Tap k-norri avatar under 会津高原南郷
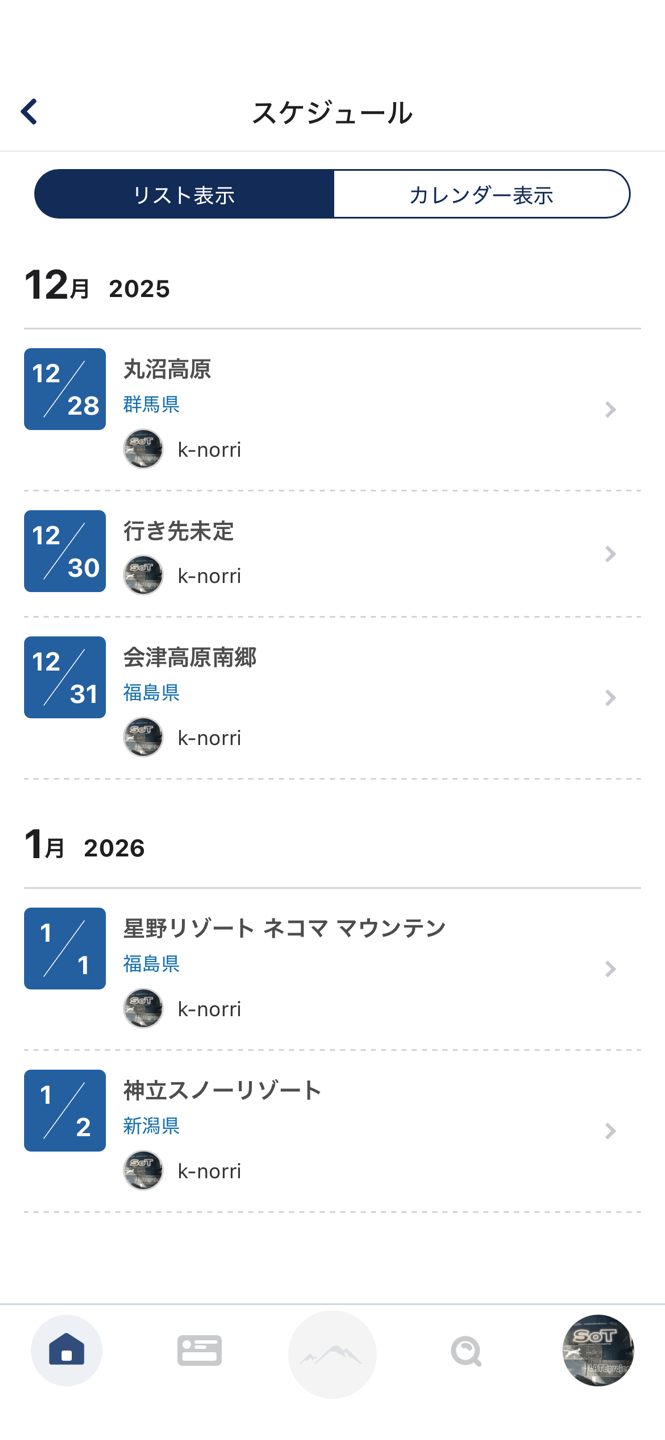This screenshot has width=665, height=1440. (x=143, y=738)
